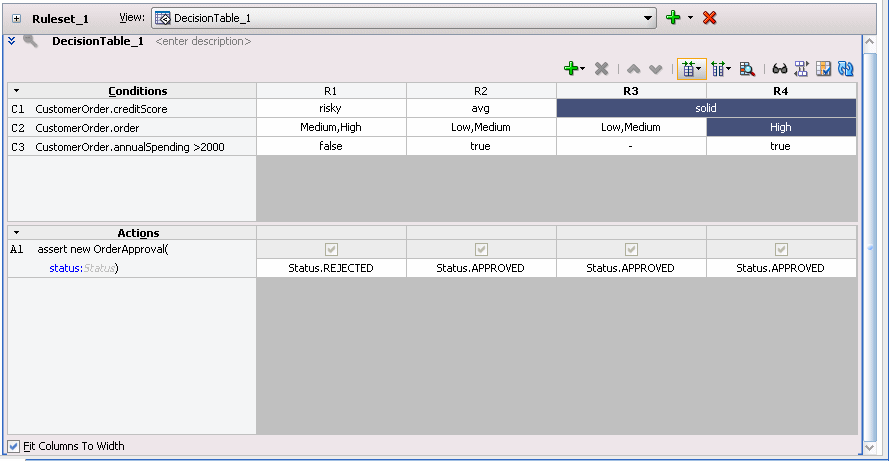Click the merged solid cell for R3 and R4

[706, 108]
